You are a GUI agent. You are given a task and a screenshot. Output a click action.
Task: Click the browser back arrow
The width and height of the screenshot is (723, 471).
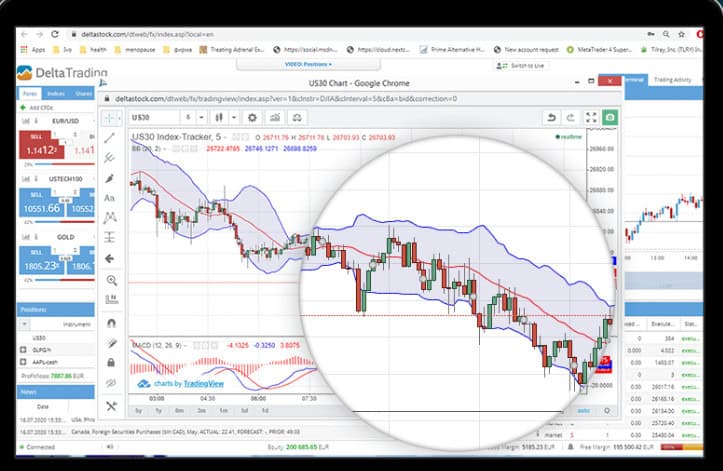[x=24, y=34]
